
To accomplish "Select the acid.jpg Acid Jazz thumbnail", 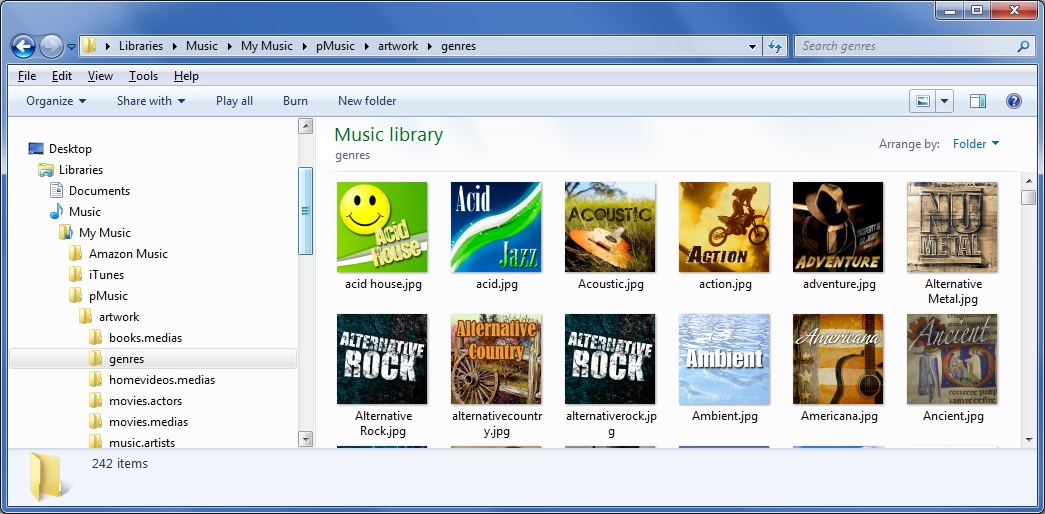I will [x=497, y=227].
